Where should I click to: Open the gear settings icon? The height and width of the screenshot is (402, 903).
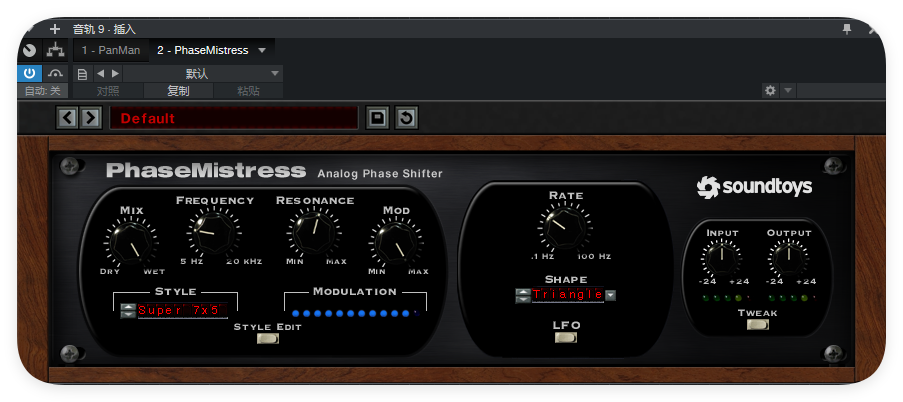[x=770, y=90]
